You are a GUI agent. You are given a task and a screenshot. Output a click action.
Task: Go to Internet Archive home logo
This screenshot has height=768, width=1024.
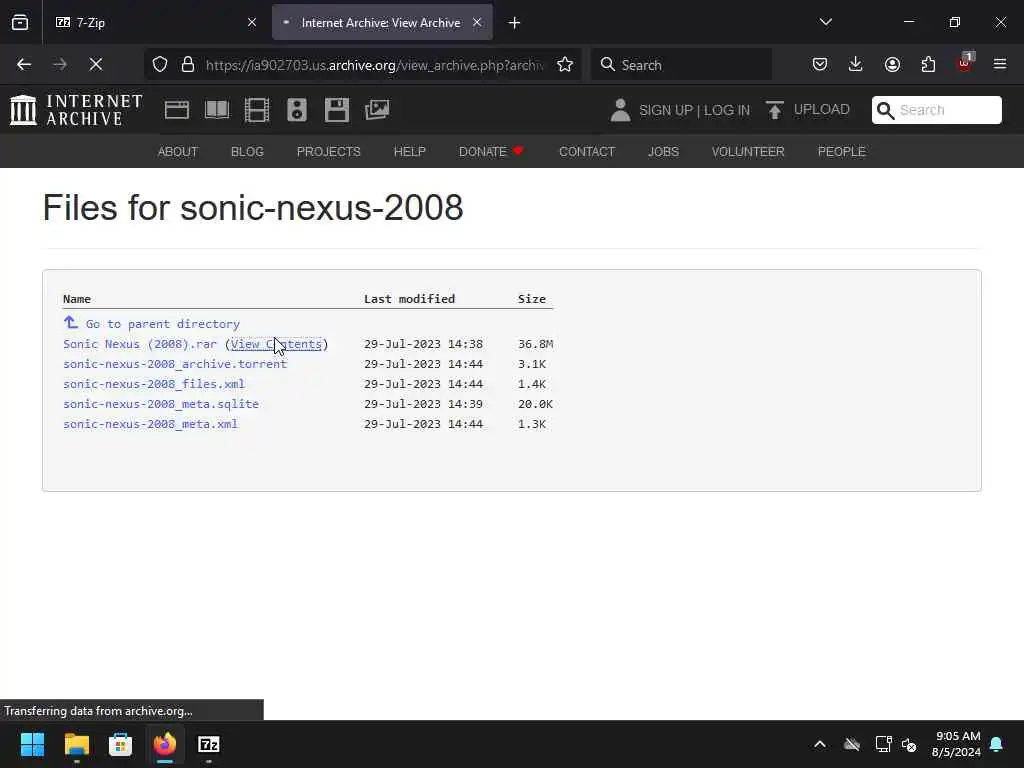pos(76,109)
